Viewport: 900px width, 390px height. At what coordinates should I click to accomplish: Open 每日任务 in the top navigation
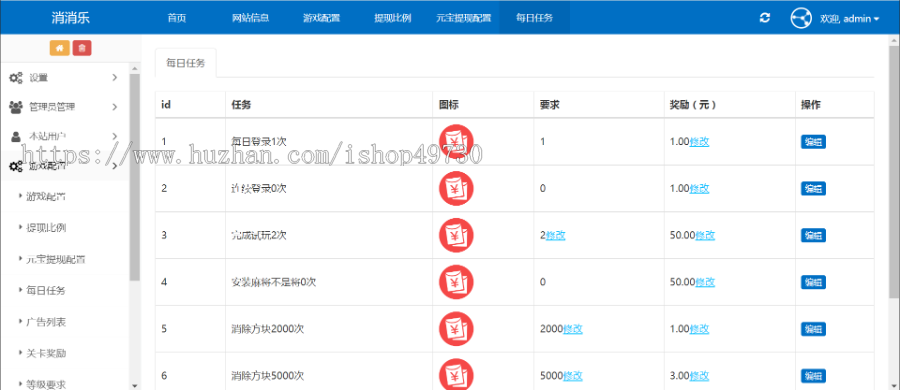(x=534, y=18)
